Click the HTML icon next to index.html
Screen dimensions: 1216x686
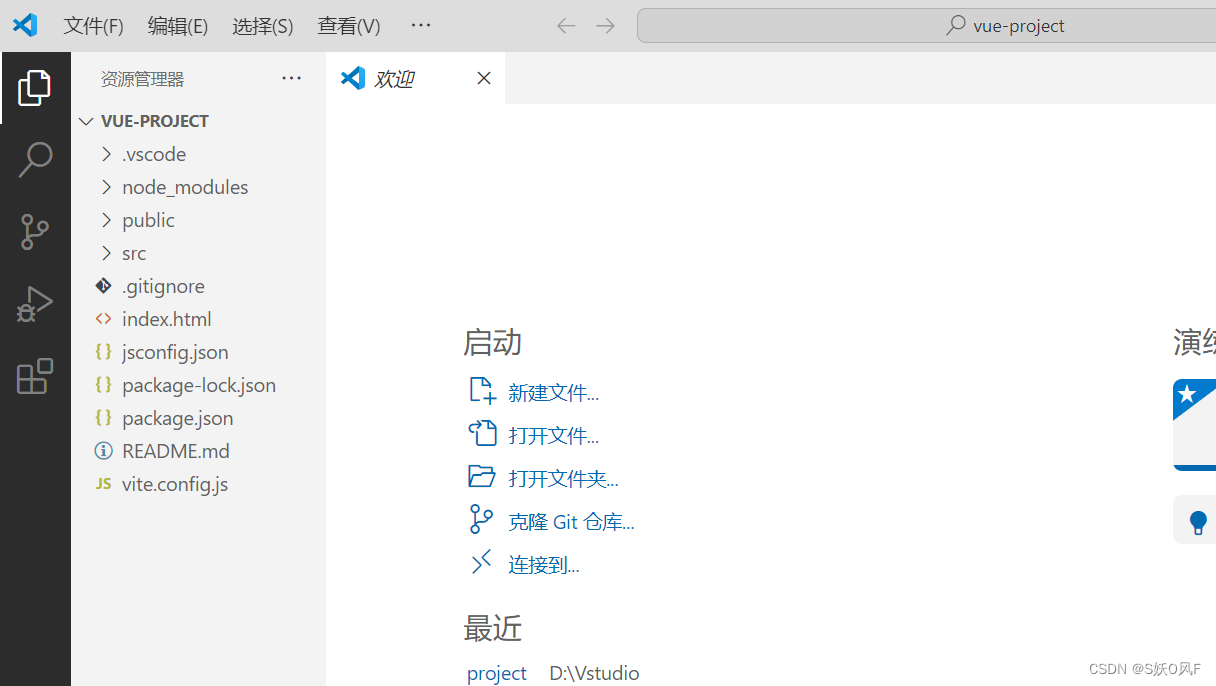click(103, 319)
